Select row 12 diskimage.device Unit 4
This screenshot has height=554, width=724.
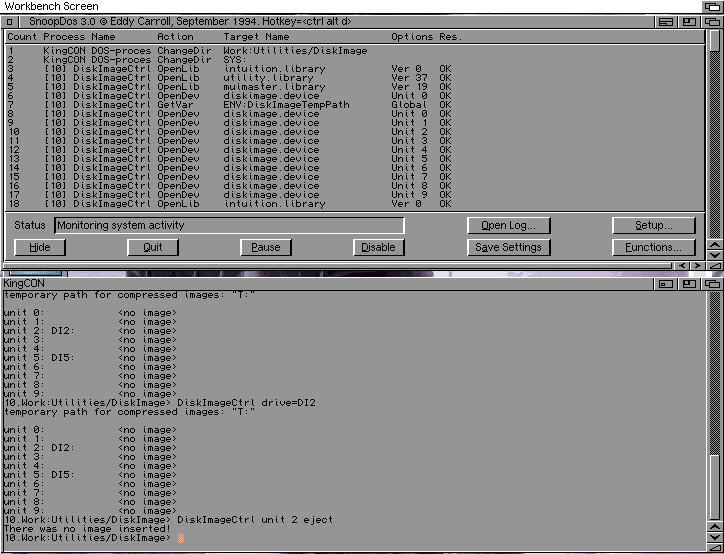click(355, 150)
